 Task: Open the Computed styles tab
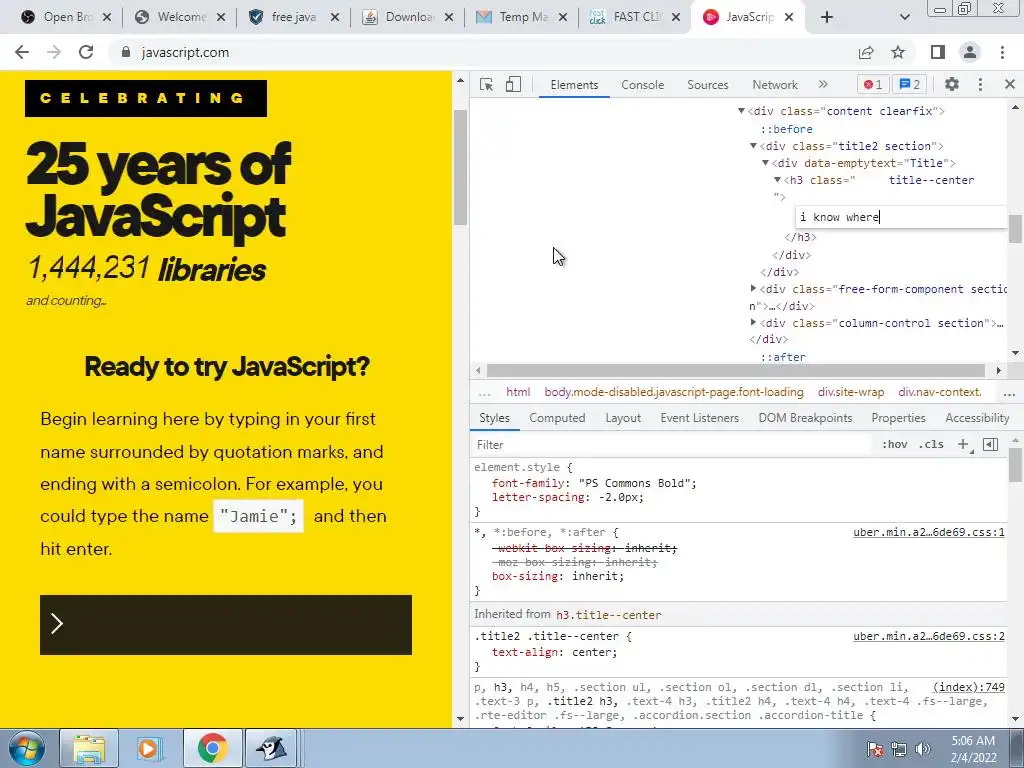[x=557, y=418]
